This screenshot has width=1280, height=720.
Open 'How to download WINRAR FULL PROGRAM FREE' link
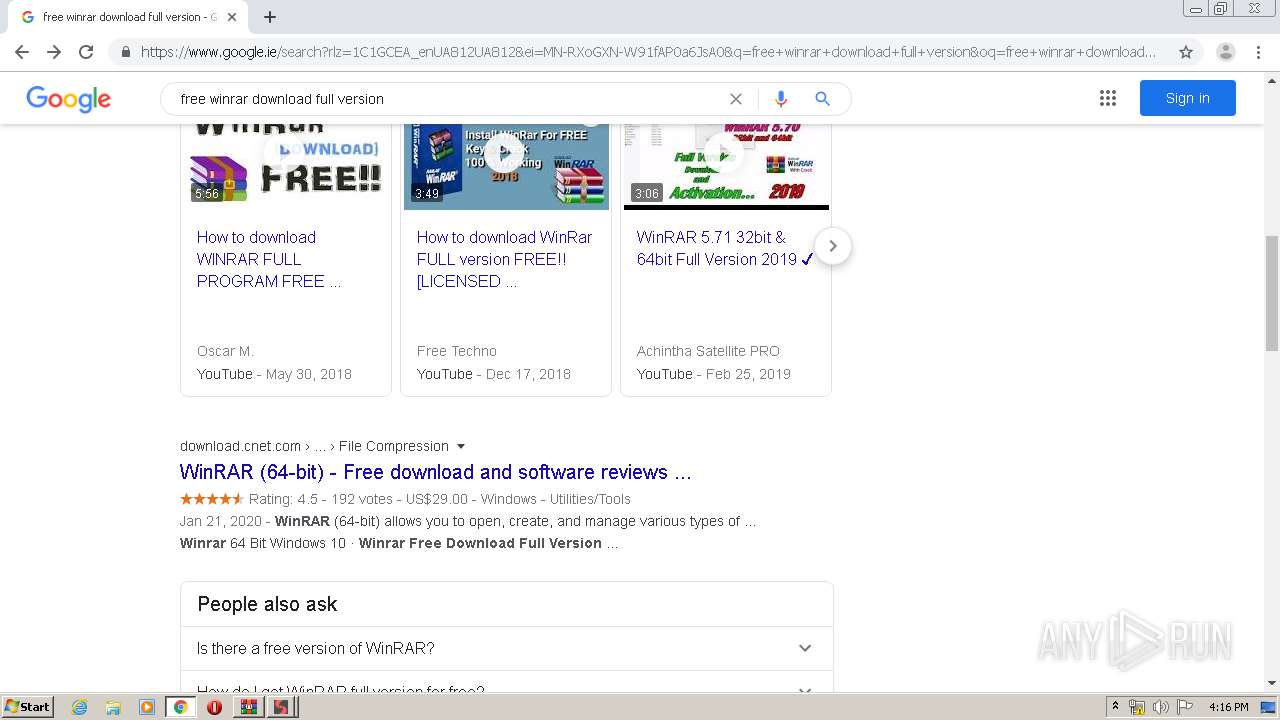click(x=269, y=259)
